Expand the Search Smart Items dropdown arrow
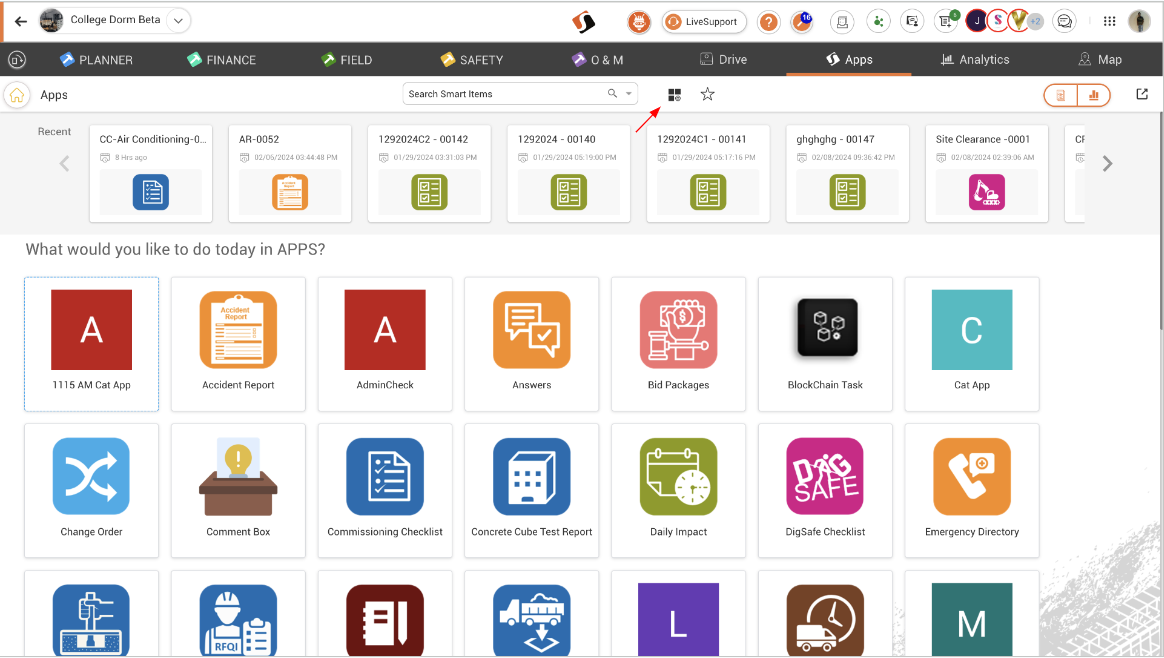The width and height of the screenshot is (1164, 658). pos(630,94)
